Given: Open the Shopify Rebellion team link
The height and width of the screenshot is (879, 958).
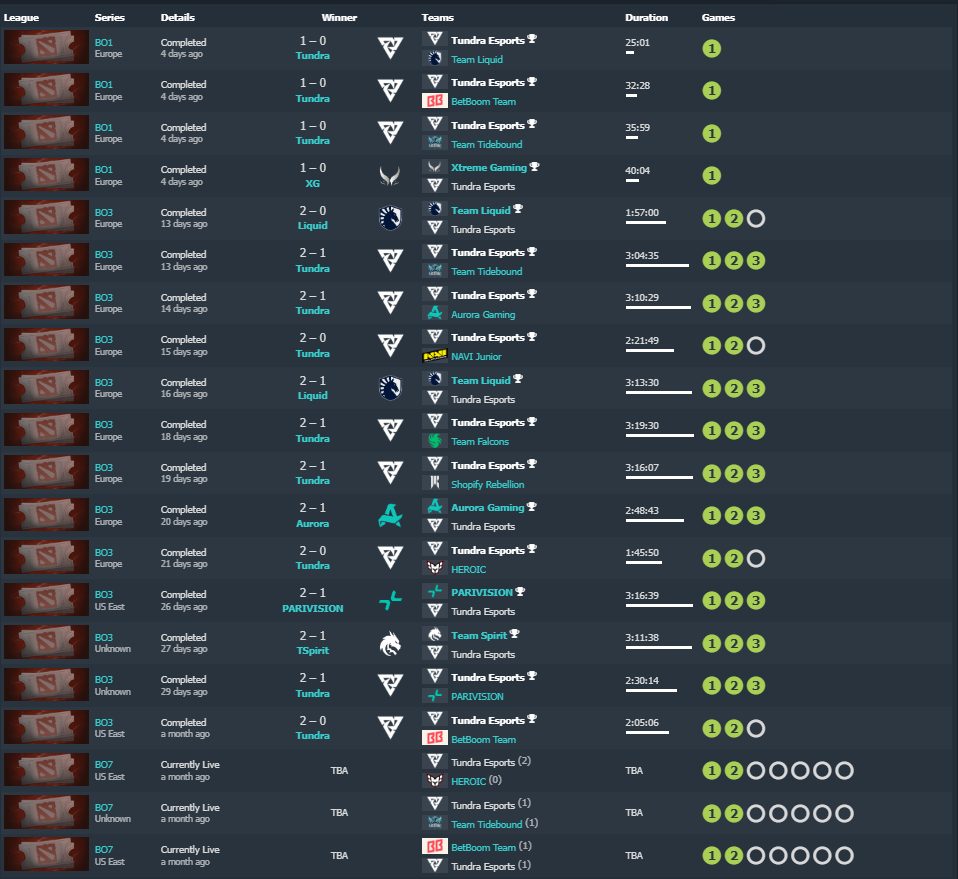Looking at the screenshot, I should pyautogui.click(x=487, y=484).
